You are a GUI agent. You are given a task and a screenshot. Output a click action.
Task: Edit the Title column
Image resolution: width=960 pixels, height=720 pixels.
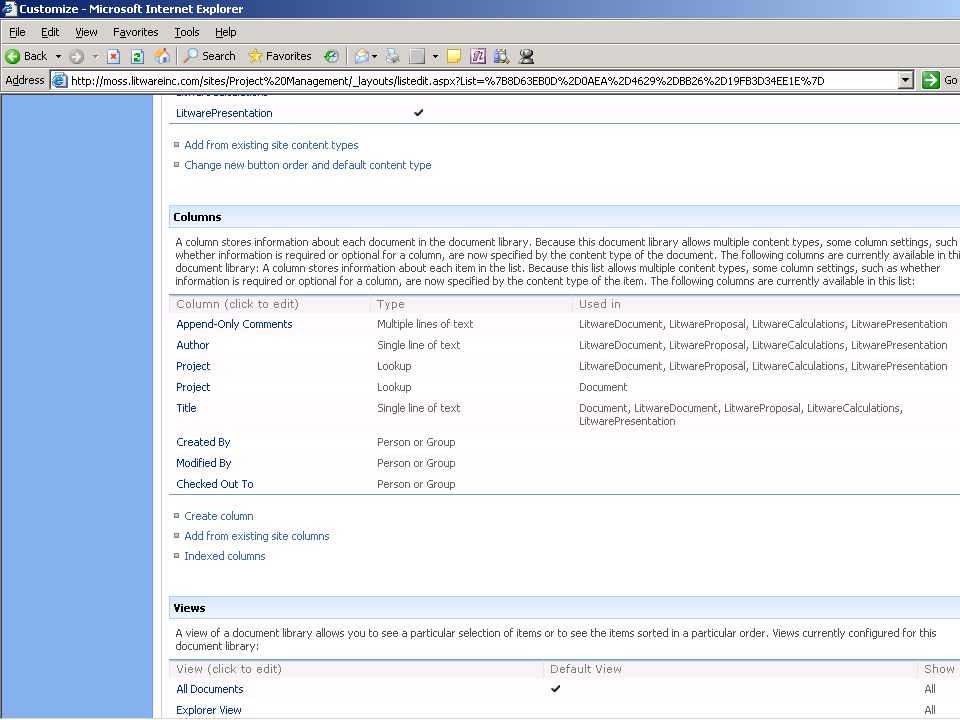click(x=186, y=408)
